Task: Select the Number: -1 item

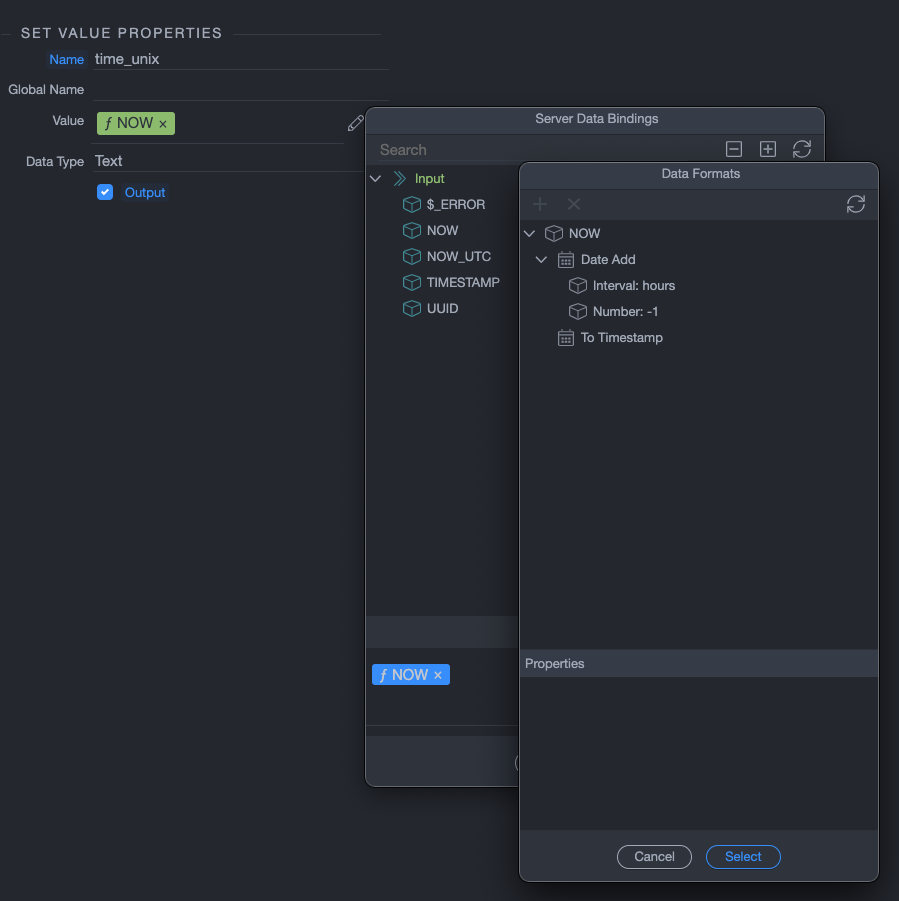Action: pos(625,312)
